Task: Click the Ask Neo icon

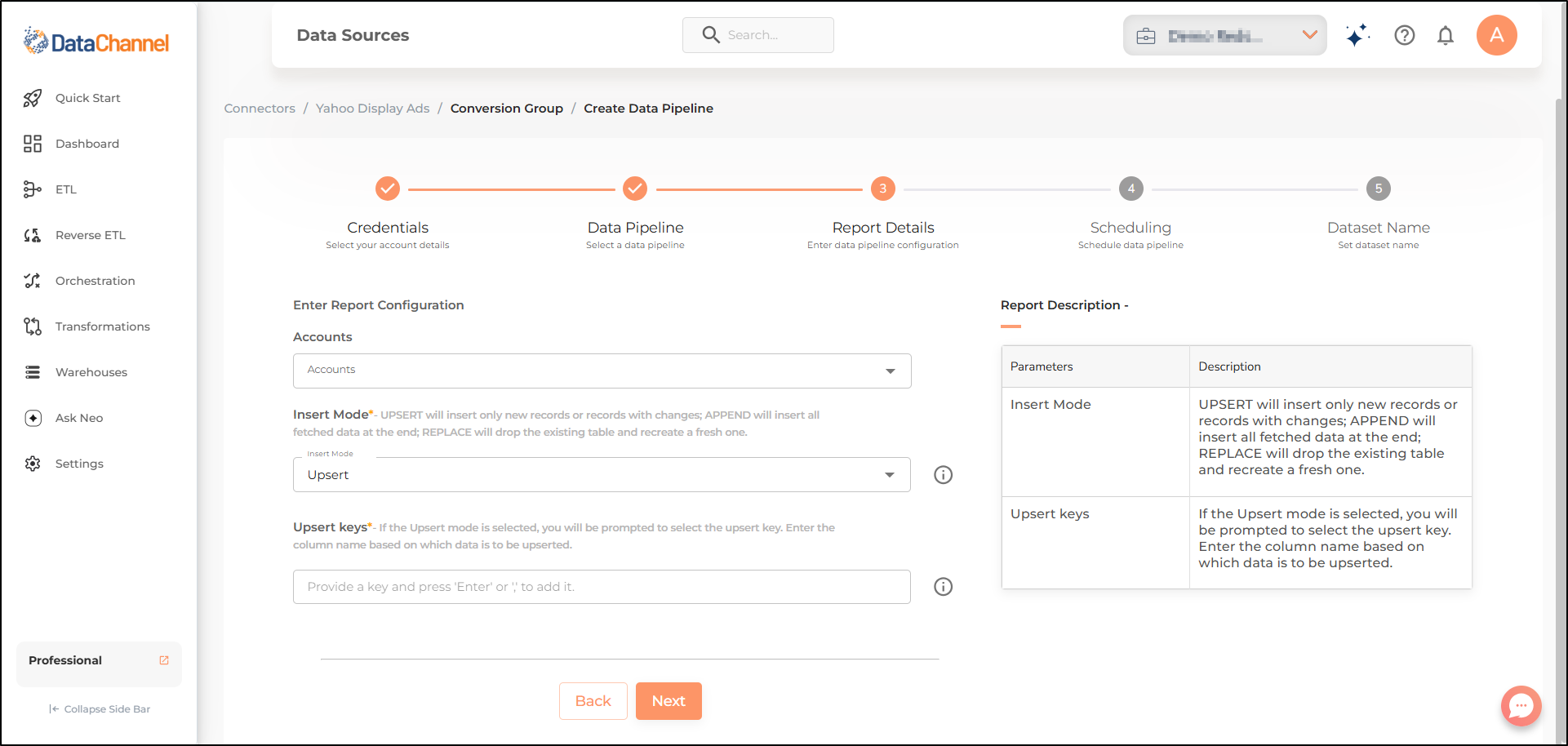Action: (33, 418)
